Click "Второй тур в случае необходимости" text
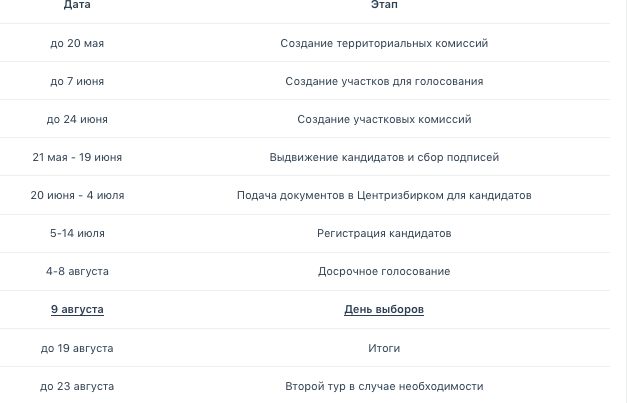The image size is (627, 403). tap(384, 387)
